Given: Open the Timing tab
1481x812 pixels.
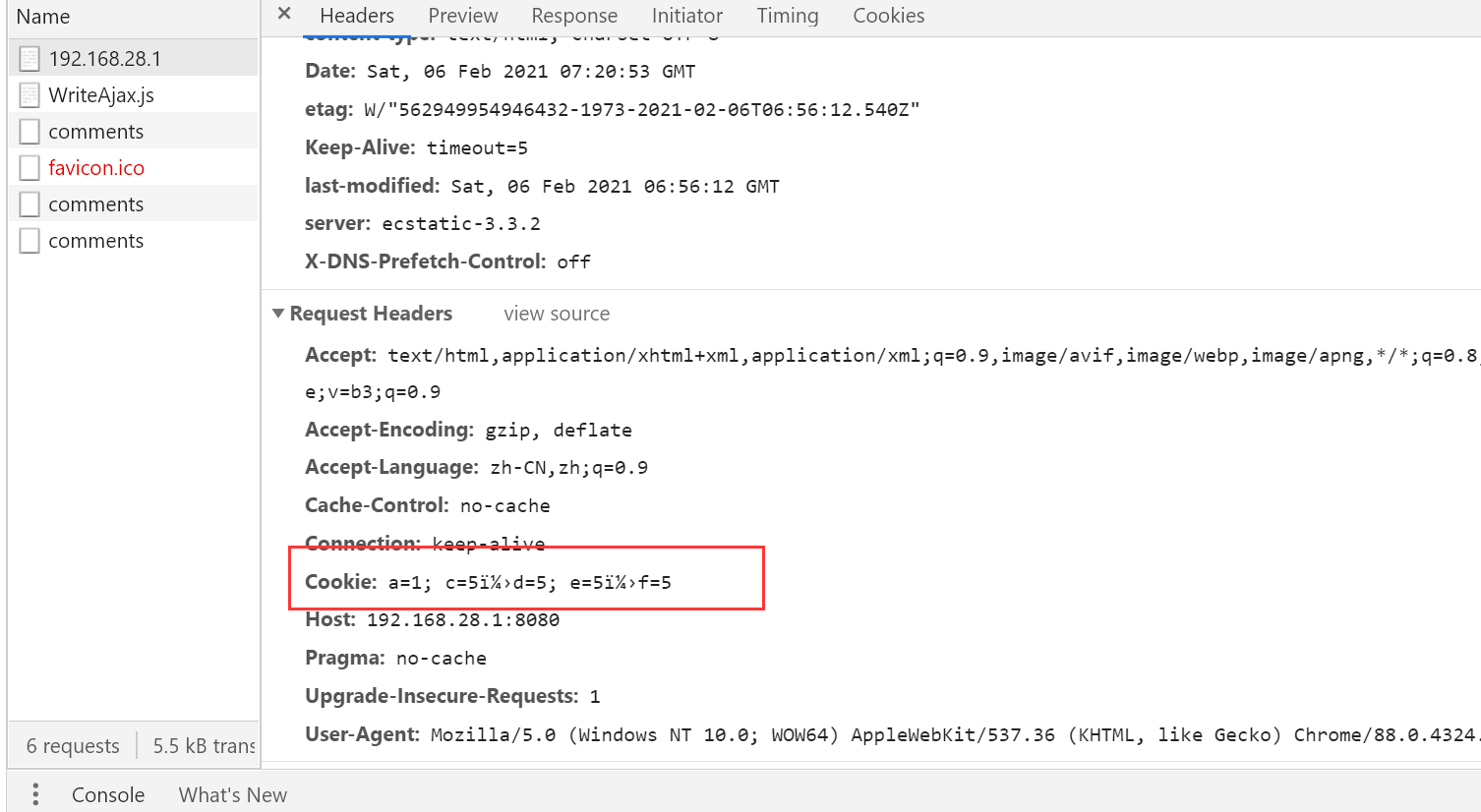Looking at the screenshot, I should (x=787, y=16).
